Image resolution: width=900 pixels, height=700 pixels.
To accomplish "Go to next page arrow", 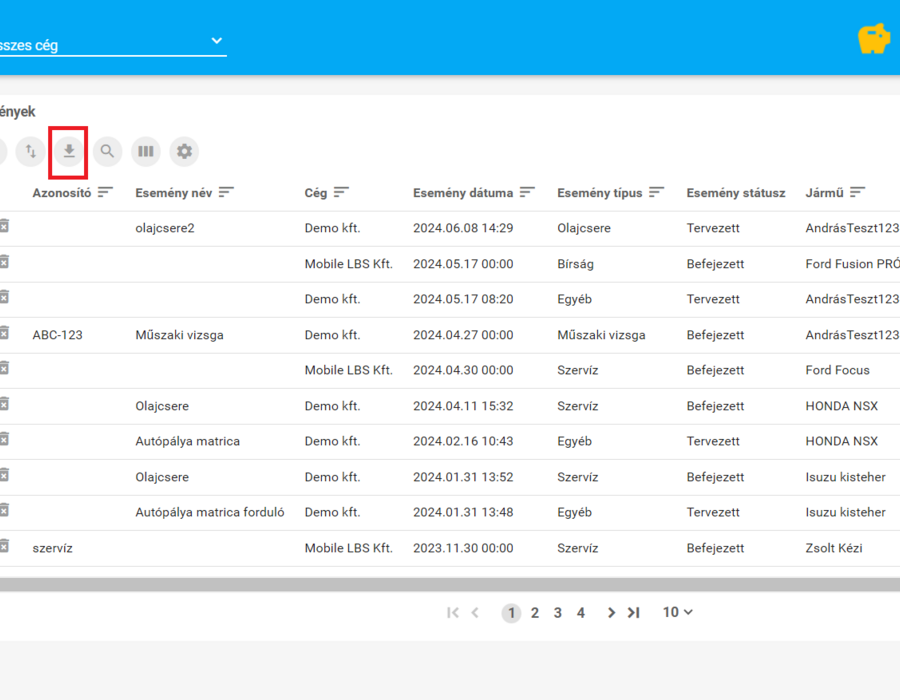I will pos(611,613).
